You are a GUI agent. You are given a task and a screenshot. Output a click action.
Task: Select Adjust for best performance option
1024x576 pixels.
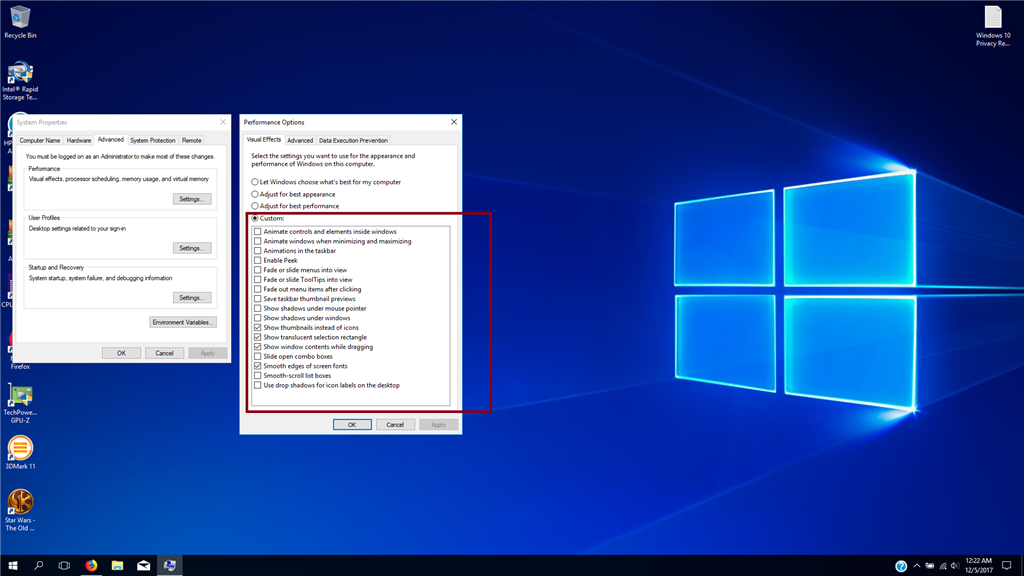coord(255,206)
